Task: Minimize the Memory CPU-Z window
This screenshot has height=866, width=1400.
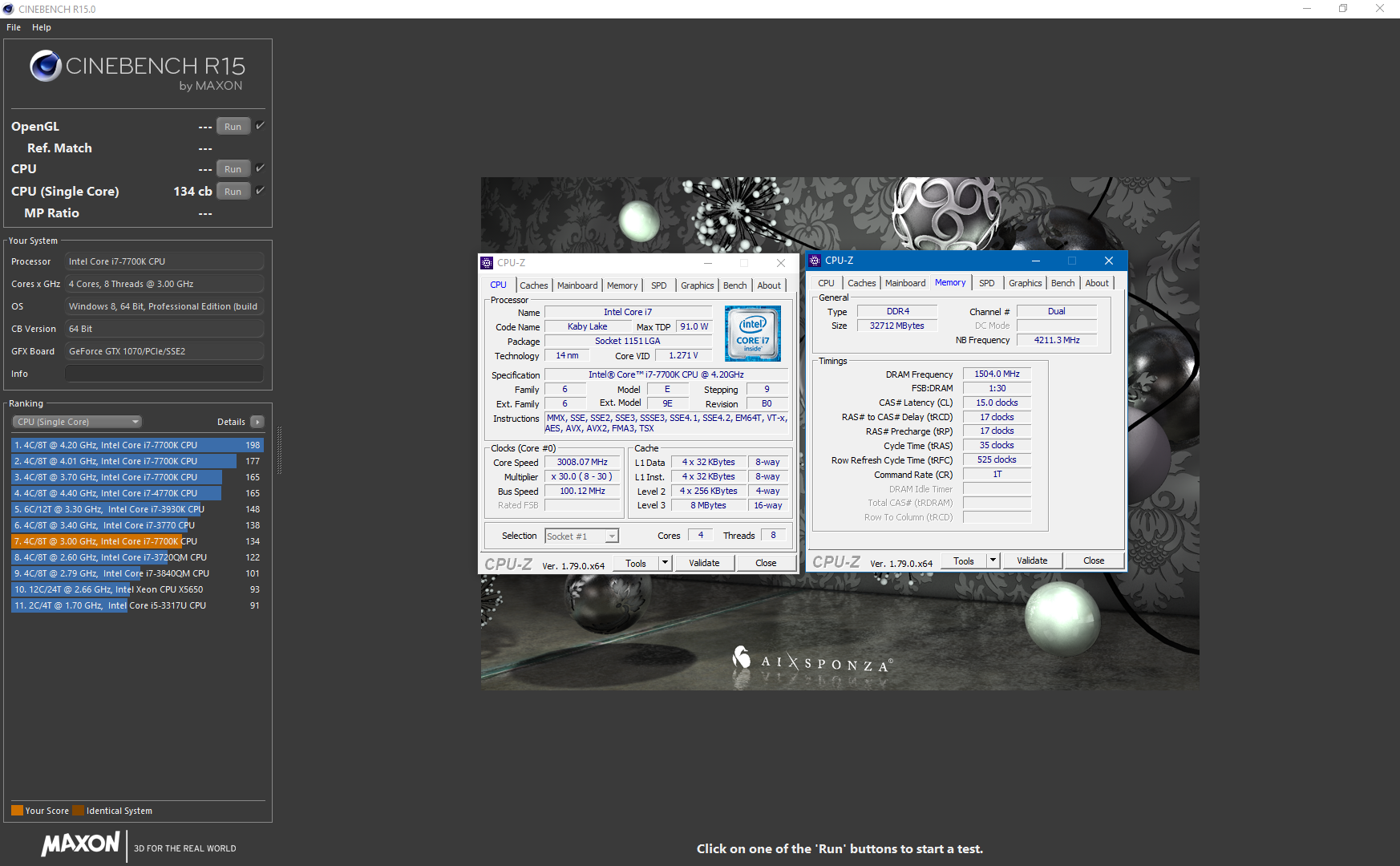Action: 1035,261
